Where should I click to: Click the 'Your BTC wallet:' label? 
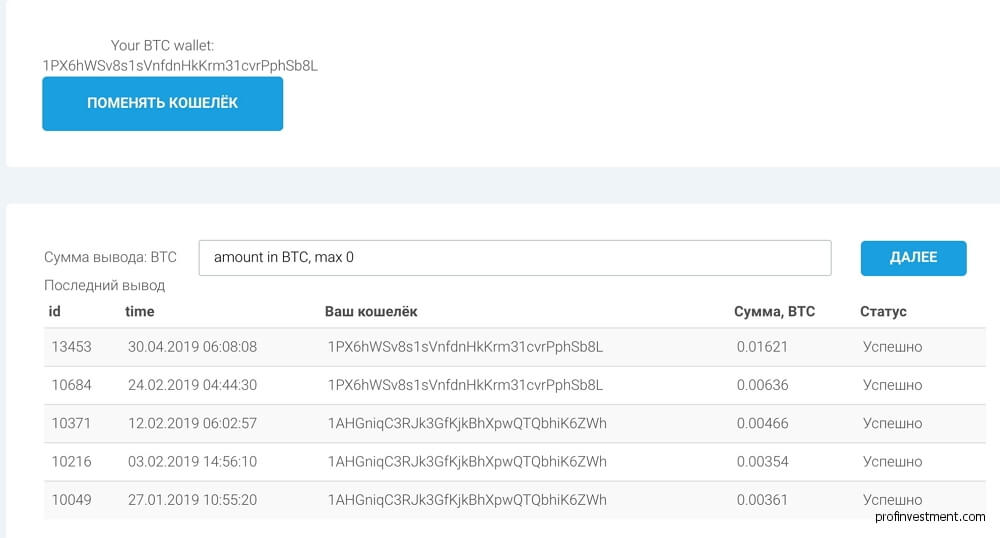click(x=163, y=46)
